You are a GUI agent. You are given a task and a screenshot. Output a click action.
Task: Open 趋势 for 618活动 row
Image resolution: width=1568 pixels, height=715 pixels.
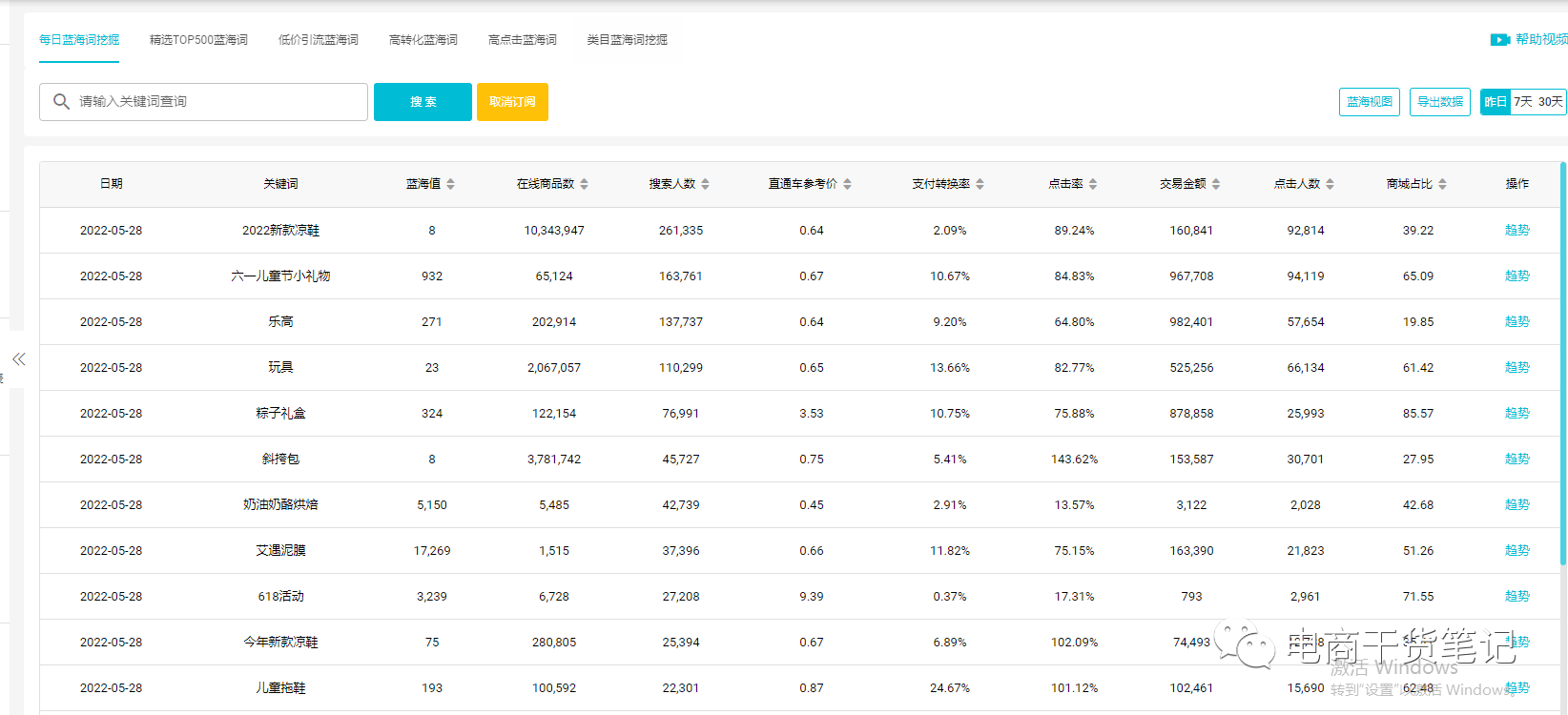(1517, 597)
